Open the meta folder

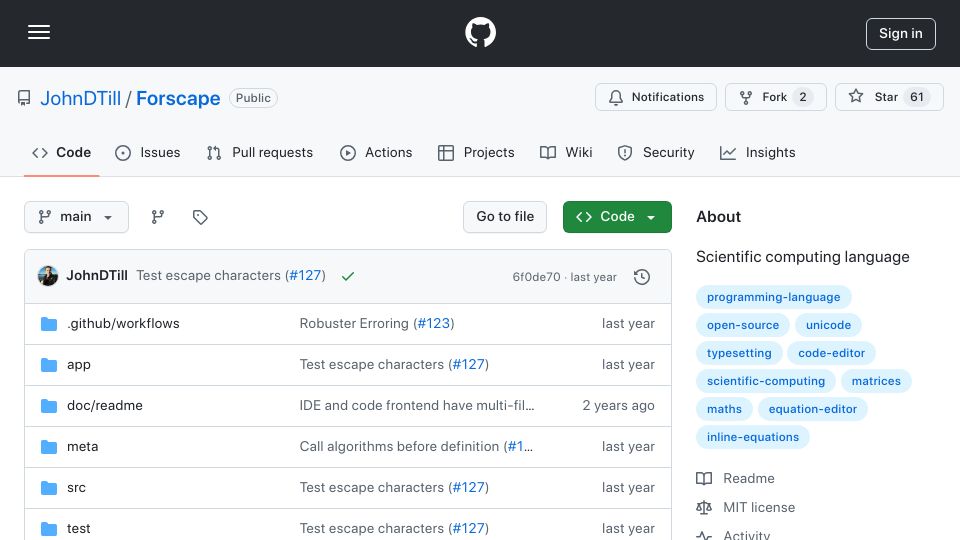[82, 446]
